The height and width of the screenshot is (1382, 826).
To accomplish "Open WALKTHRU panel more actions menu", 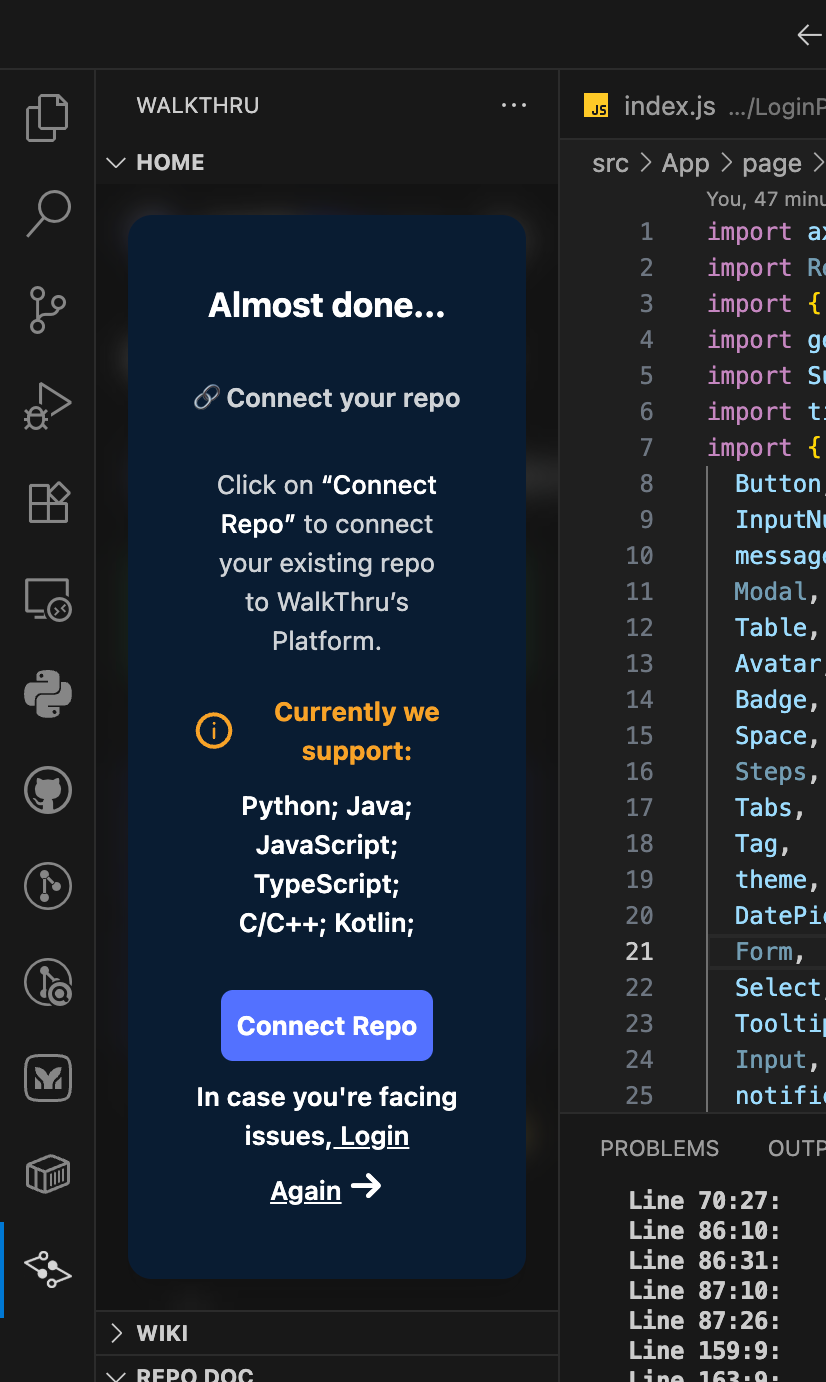I will pos(513,105).
